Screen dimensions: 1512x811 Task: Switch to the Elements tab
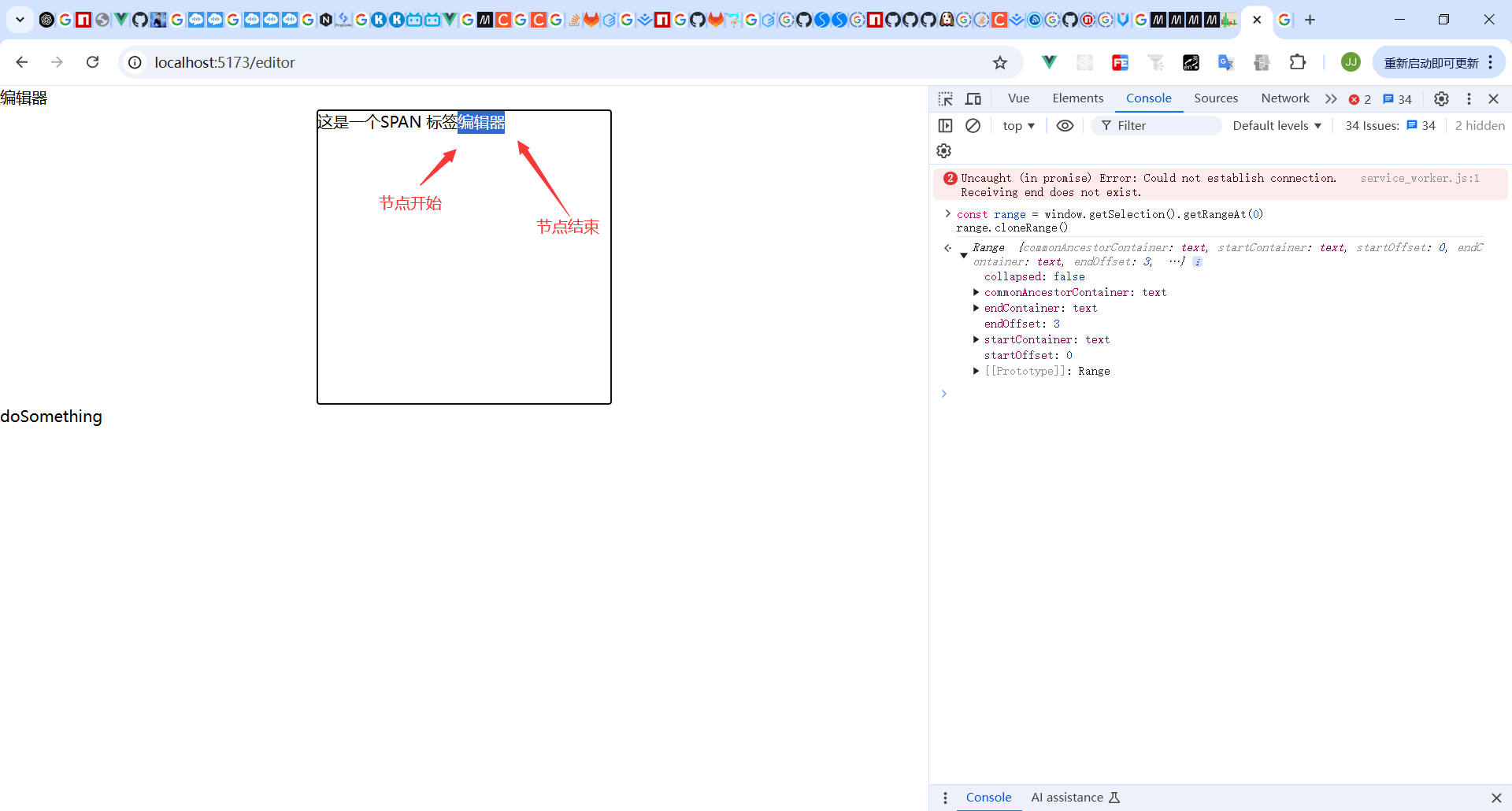pyautogui.click(x=1077, y=98)
